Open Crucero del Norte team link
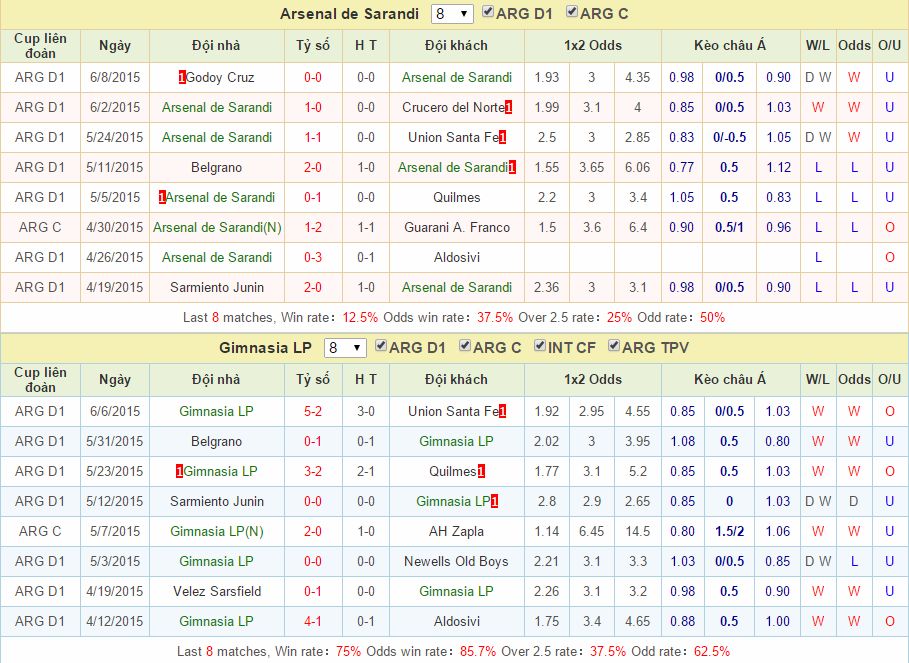 [453, 107]
